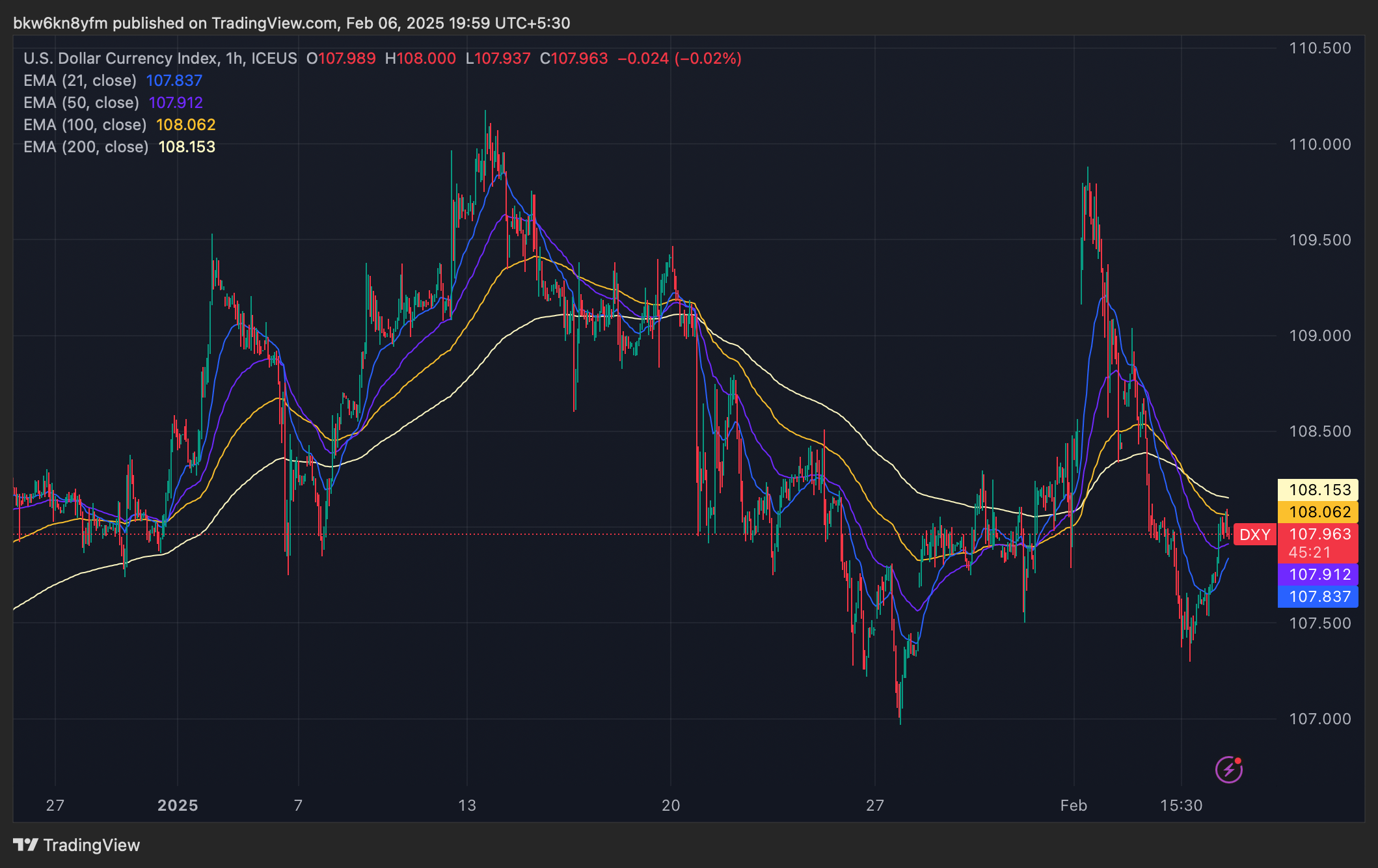Click the TradingView logo at bottom left
This screenshot has width=1378, height=868.
click(77, 845)
